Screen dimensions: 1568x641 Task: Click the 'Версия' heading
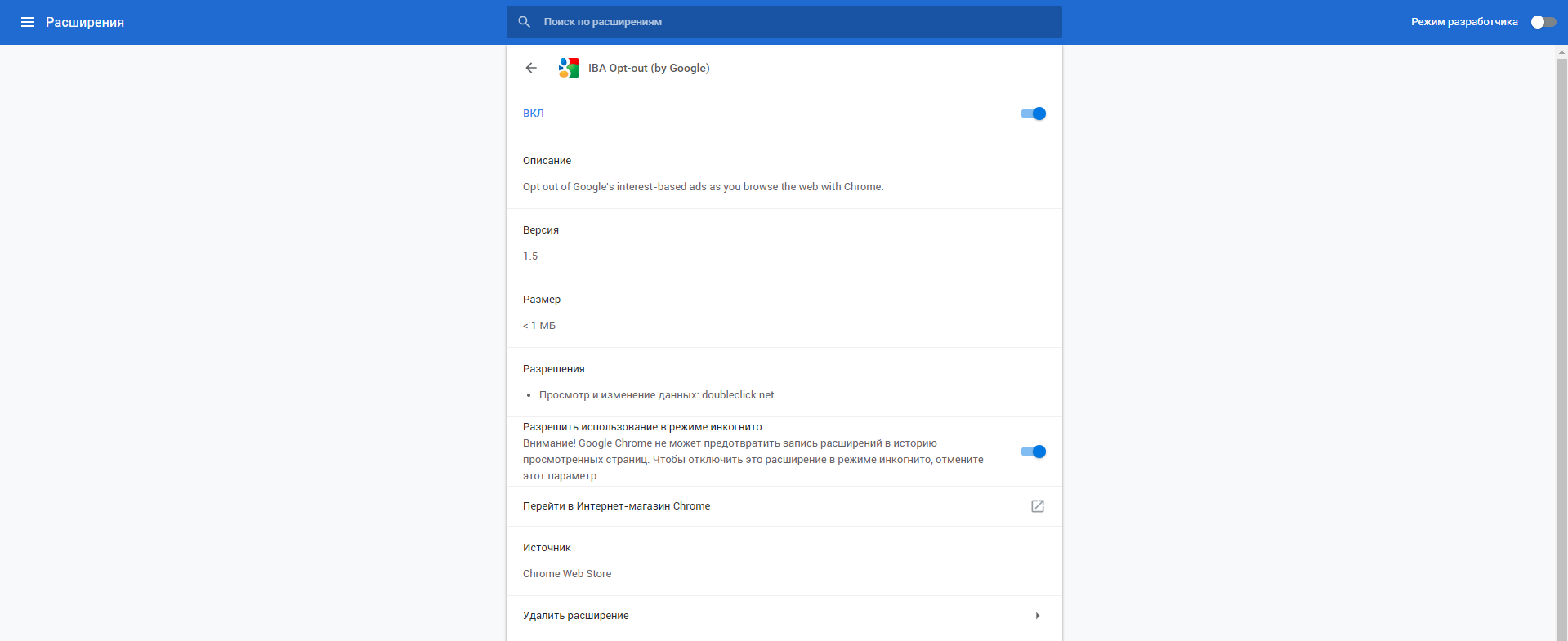541,230
